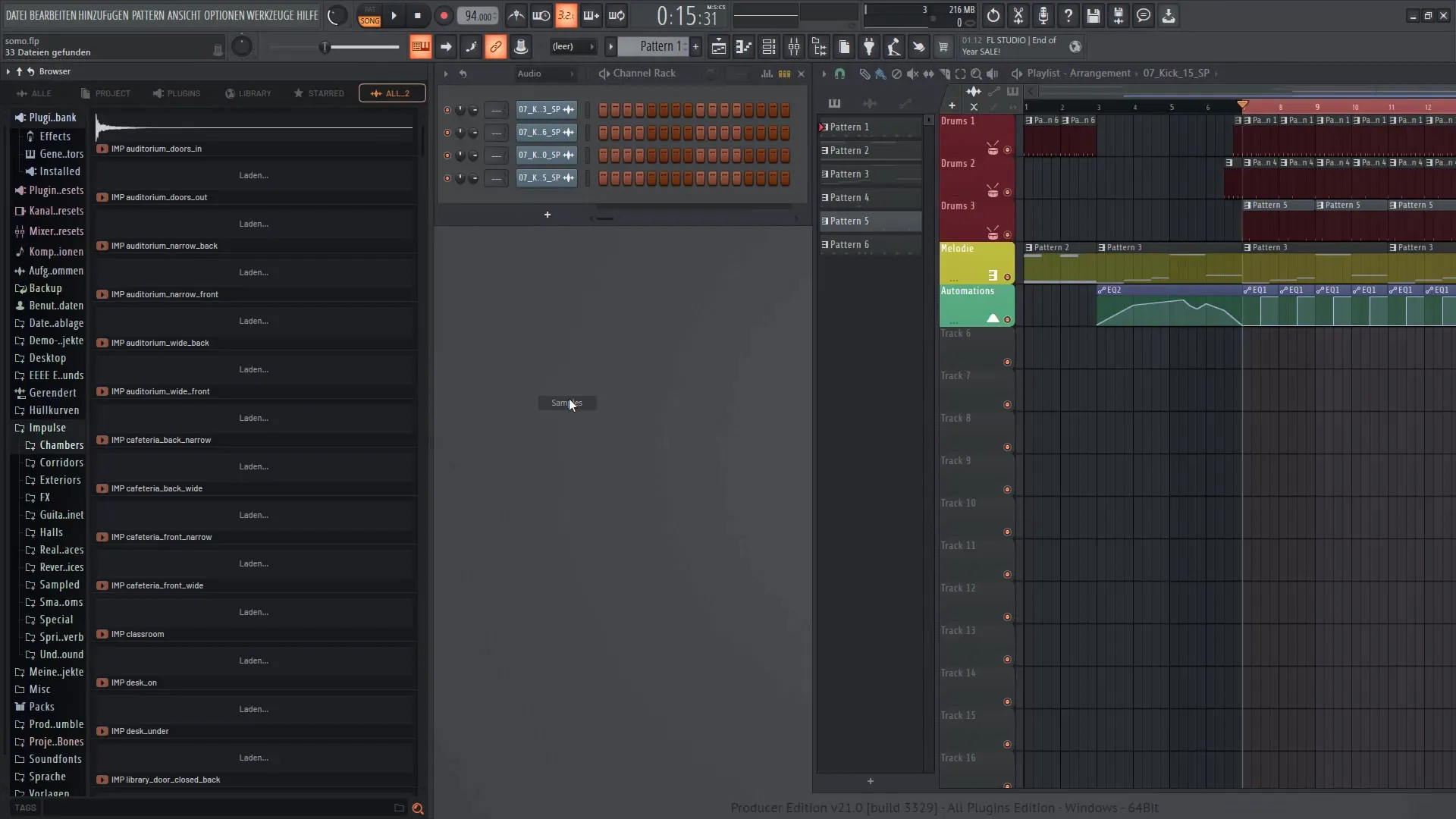1456x819 pixels.
Task: Click the Add pattern button below Pattern 6
Action: [x=868, y=781]
